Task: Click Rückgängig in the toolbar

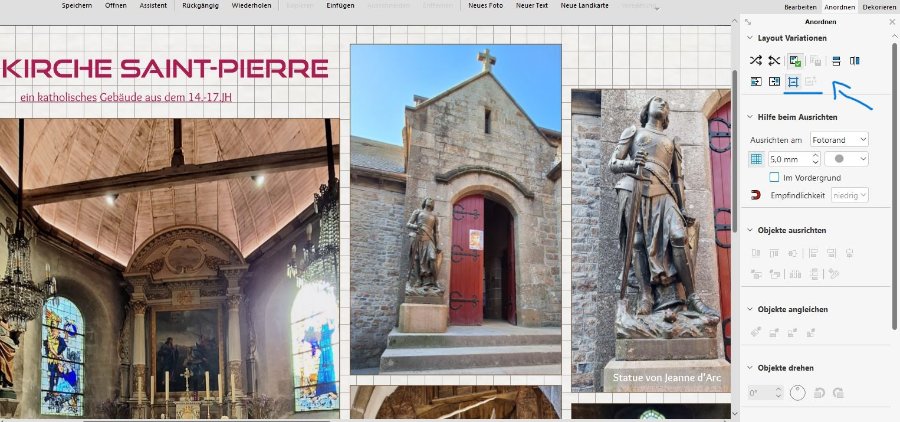Action: (x=200, y=6)
